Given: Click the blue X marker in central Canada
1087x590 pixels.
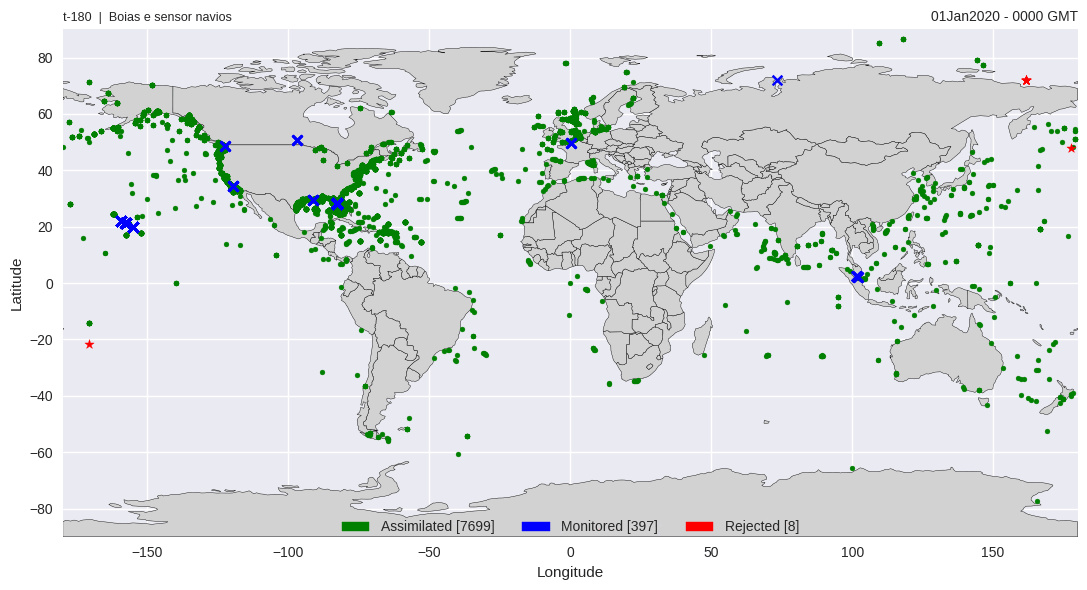Looking at the screenshot, I should [297, 141].
